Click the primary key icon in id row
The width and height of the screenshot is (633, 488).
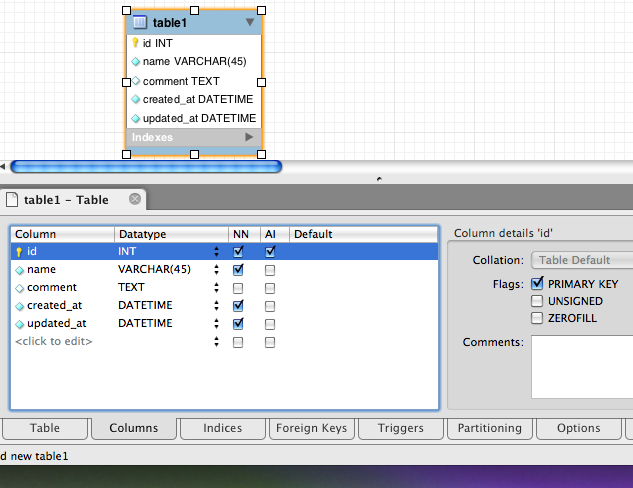click(19, 252)
